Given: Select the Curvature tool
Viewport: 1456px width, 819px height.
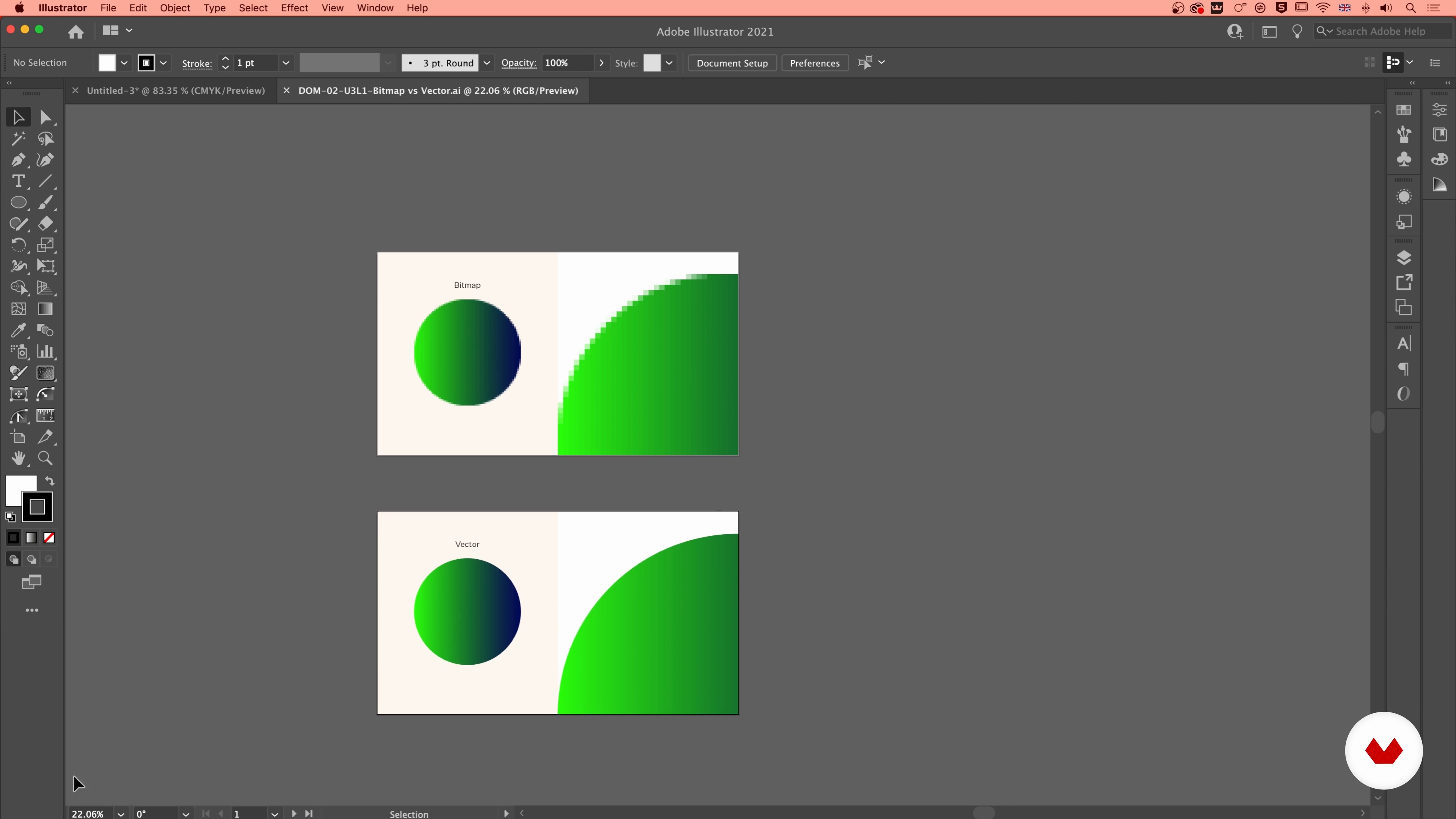Looking at the screenshot, I should point(45,160).
